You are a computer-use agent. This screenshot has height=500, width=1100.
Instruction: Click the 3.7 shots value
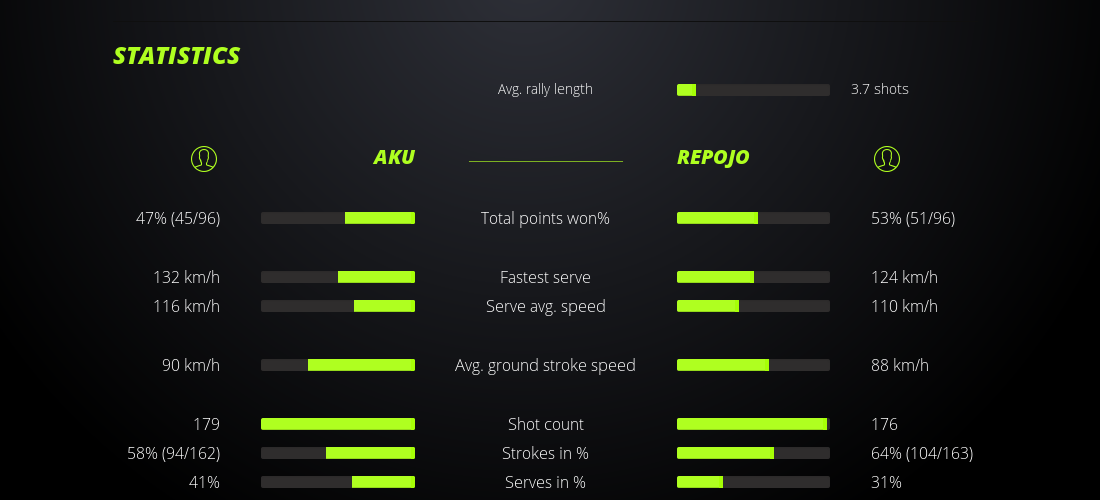[880, 89]
